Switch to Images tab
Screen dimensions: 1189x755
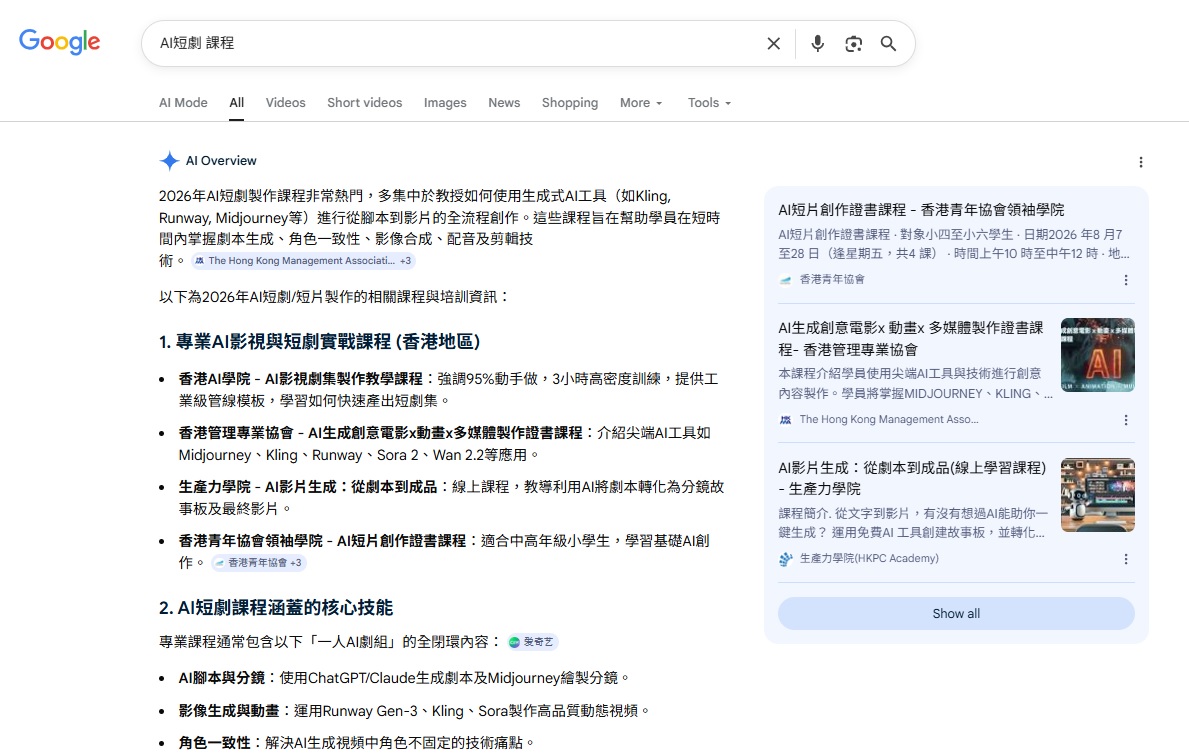point(445,102)
